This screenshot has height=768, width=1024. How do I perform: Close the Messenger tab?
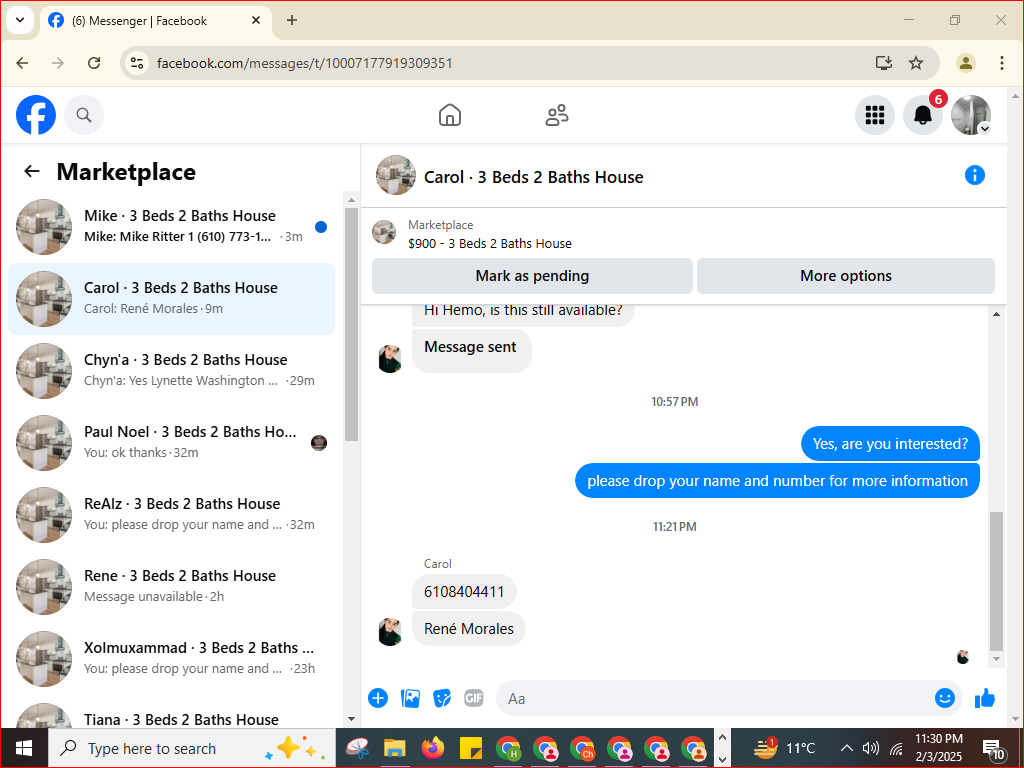[x=256, y=20]
